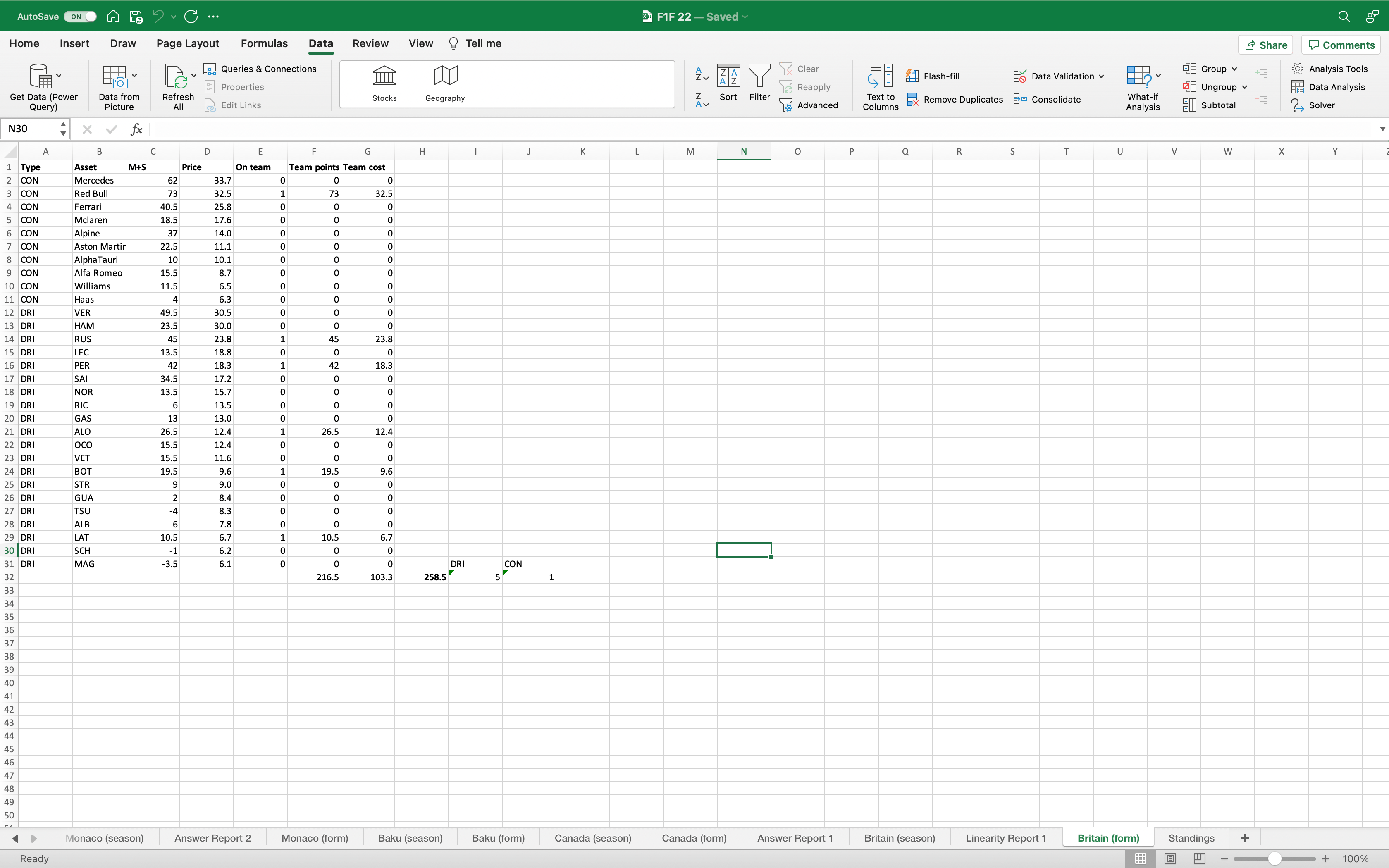Click the Flash-fill icon
The image size is (1389, 868).
click(912, 76)
